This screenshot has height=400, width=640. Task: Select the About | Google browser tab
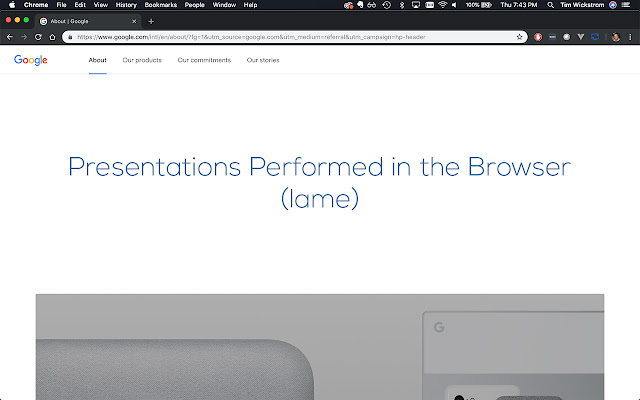click(88, 21)
